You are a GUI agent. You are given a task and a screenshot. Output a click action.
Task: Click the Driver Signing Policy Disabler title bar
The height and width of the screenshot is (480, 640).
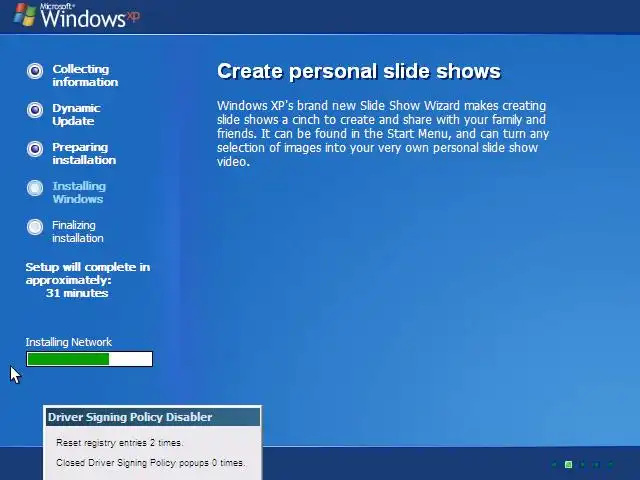[153, 417]
